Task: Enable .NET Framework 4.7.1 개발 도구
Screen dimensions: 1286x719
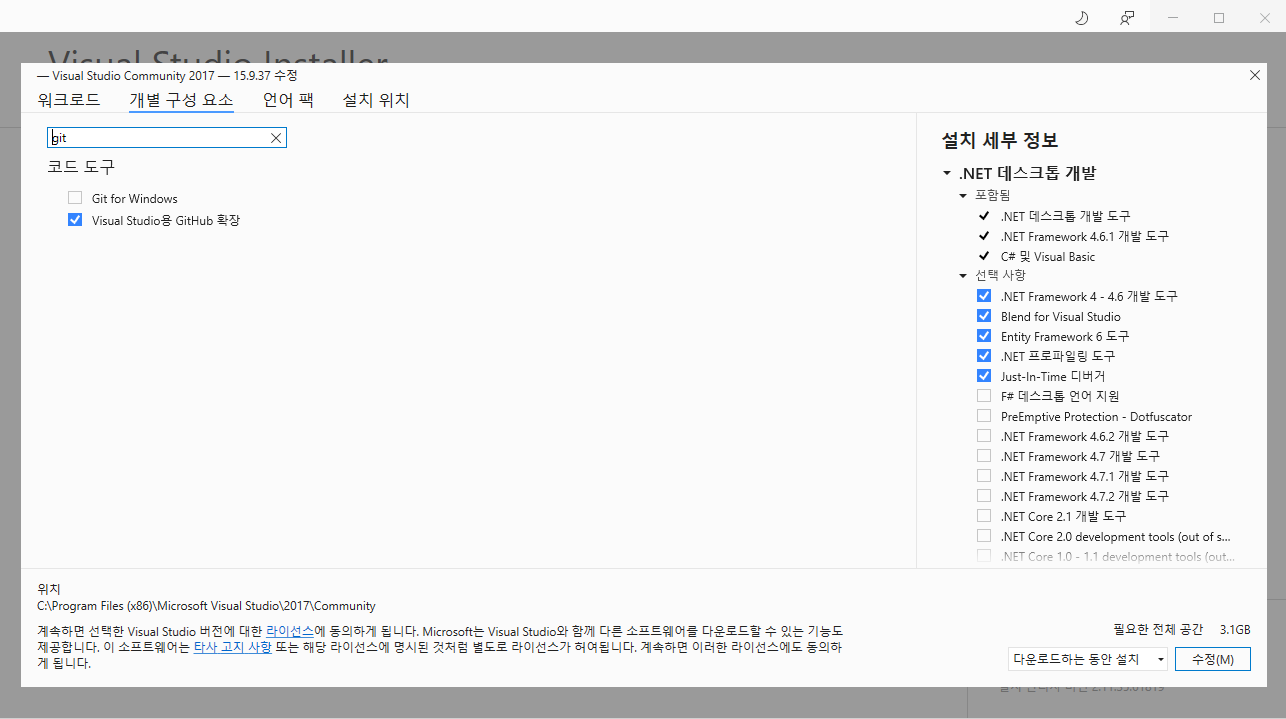Action: tap(984, 476)
